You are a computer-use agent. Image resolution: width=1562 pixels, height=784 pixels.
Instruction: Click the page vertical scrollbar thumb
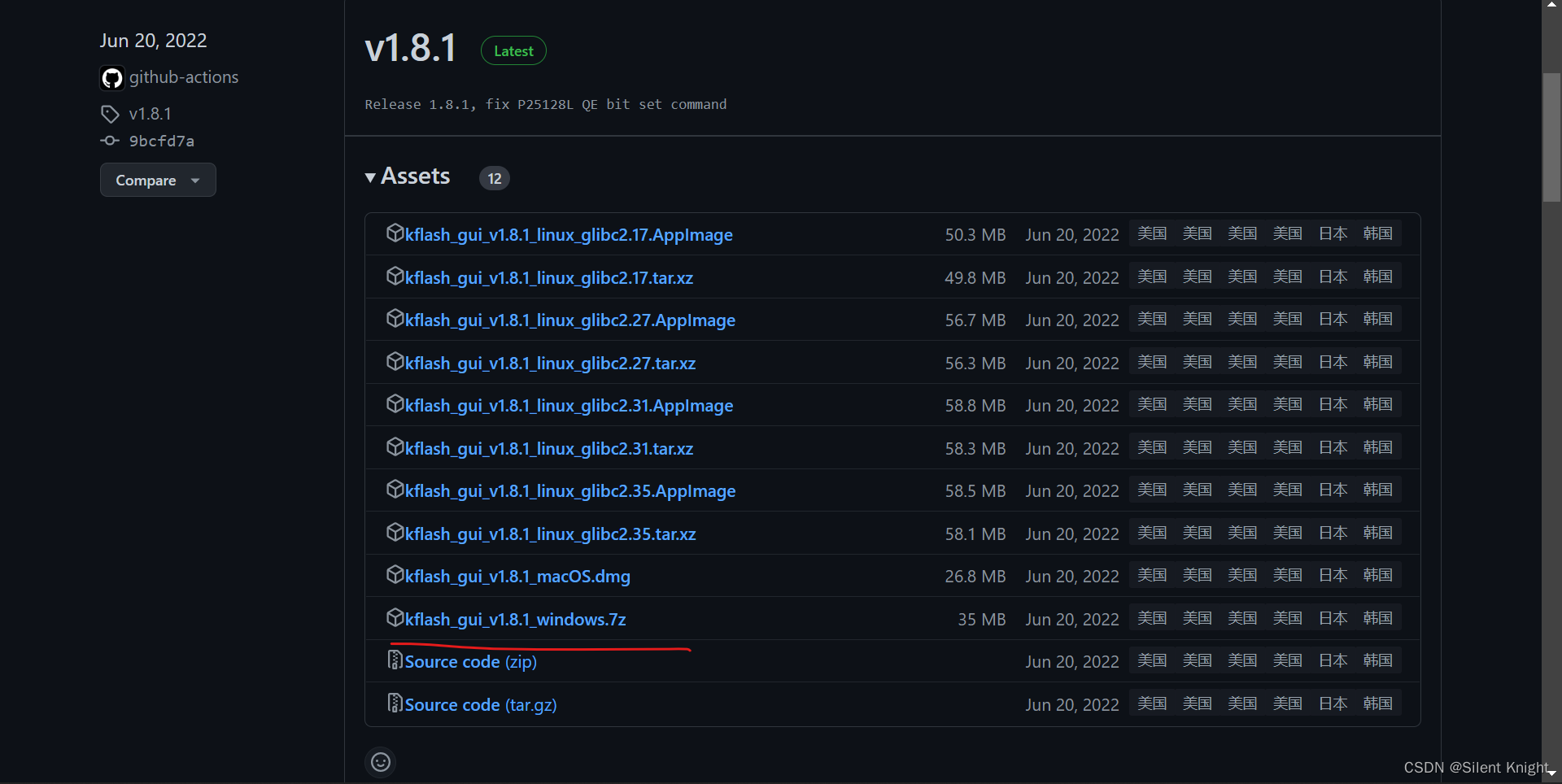(1551, 137)
